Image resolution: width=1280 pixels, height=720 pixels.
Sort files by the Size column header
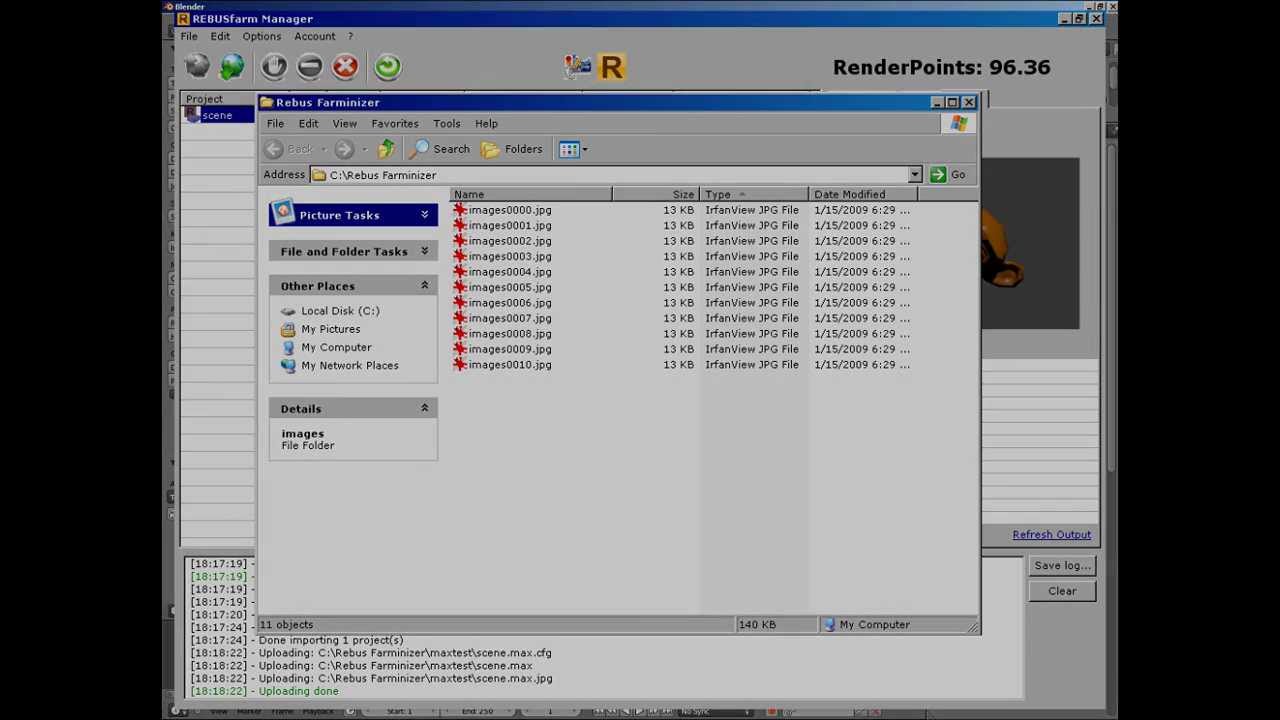point(656,195)
